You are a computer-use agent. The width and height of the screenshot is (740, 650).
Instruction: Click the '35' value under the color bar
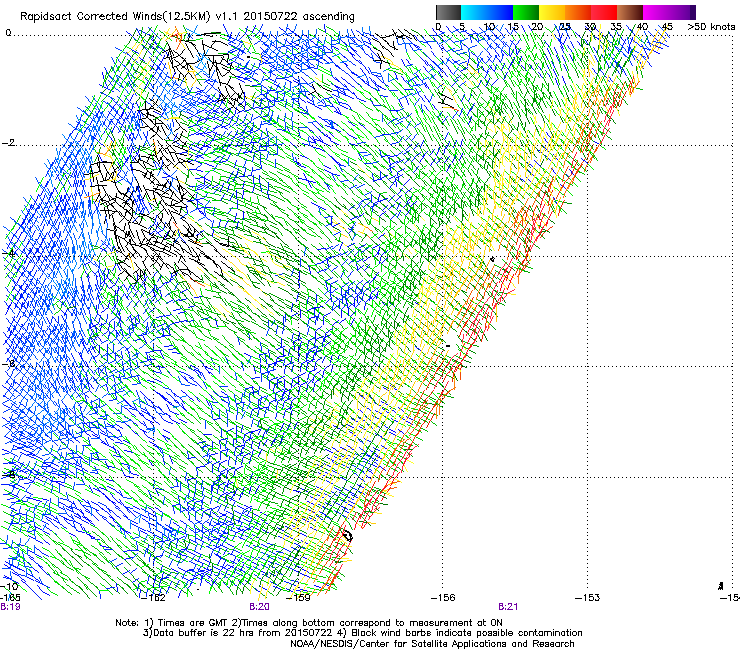[x=616, y=26]
